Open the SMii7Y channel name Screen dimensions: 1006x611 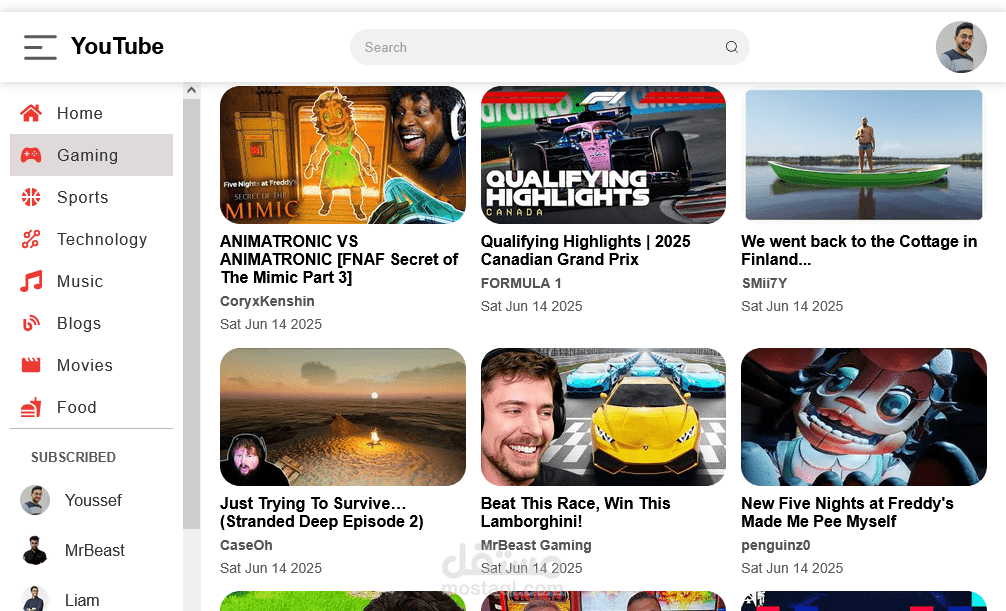(x=764, y=283)
